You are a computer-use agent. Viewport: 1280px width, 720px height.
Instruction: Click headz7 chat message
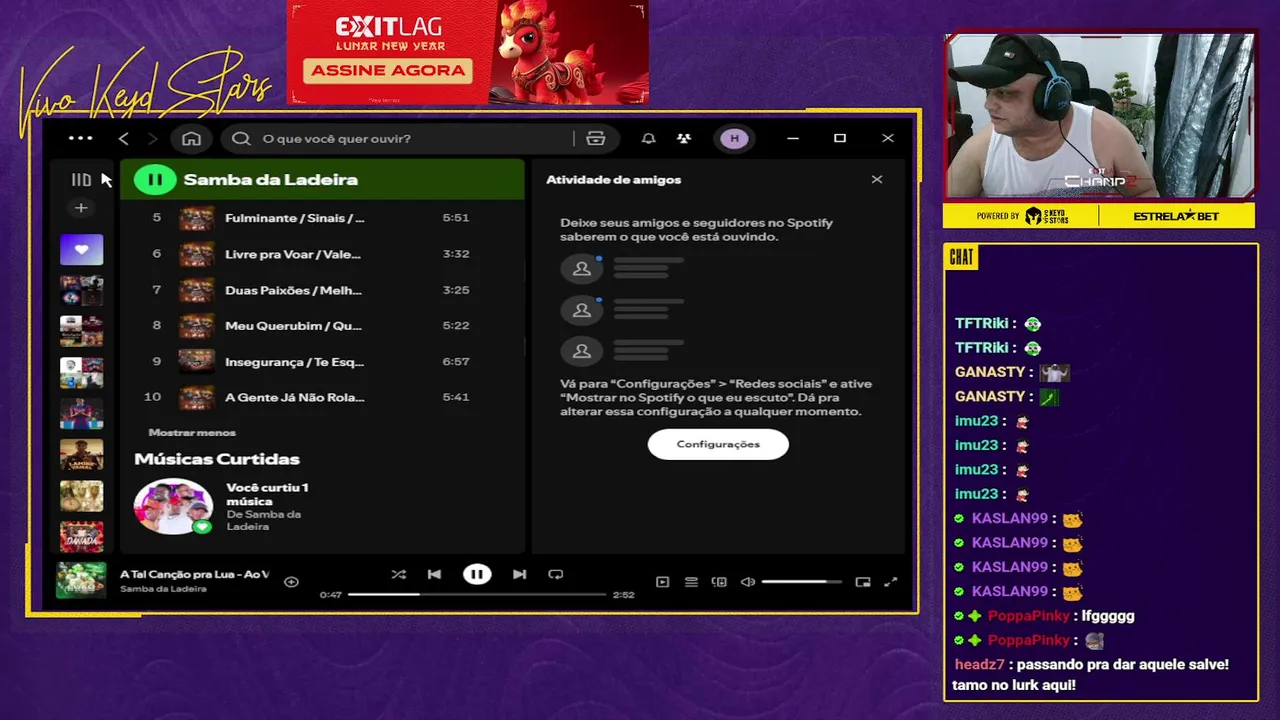1092,675
